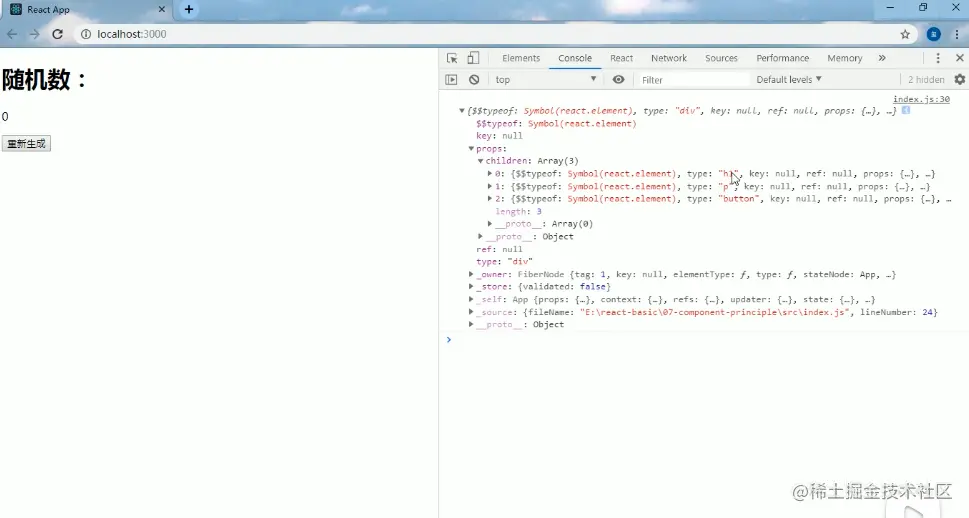This screenshot has width=969, height=518.
Task: Switch to the Sources tab
Action: point(721,58)
